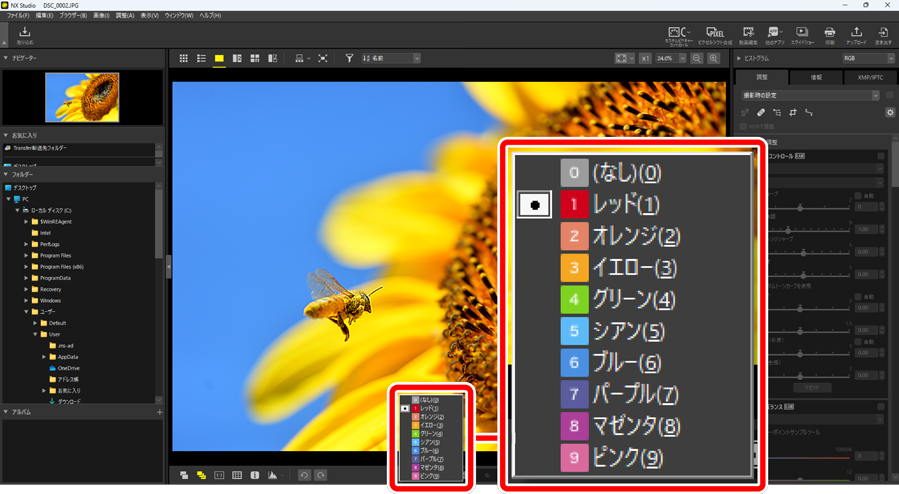Rotate image counterclockwise in bottom toolbar

(304, 475)
